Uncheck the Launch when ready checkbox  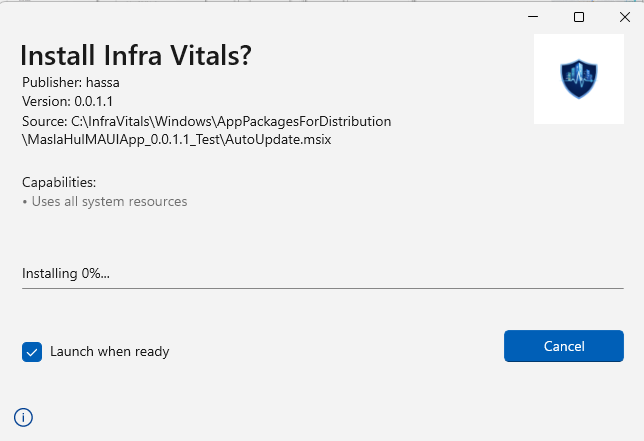[32, 352]
